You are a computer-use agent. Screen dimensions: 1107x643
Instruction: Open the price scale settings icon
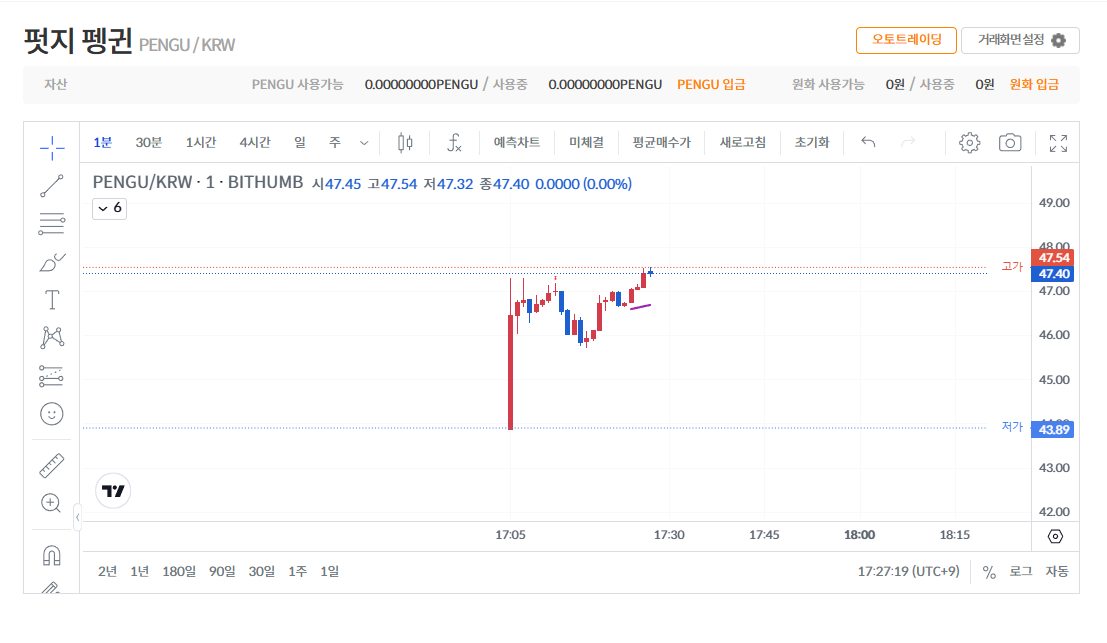coord(1055,536)
